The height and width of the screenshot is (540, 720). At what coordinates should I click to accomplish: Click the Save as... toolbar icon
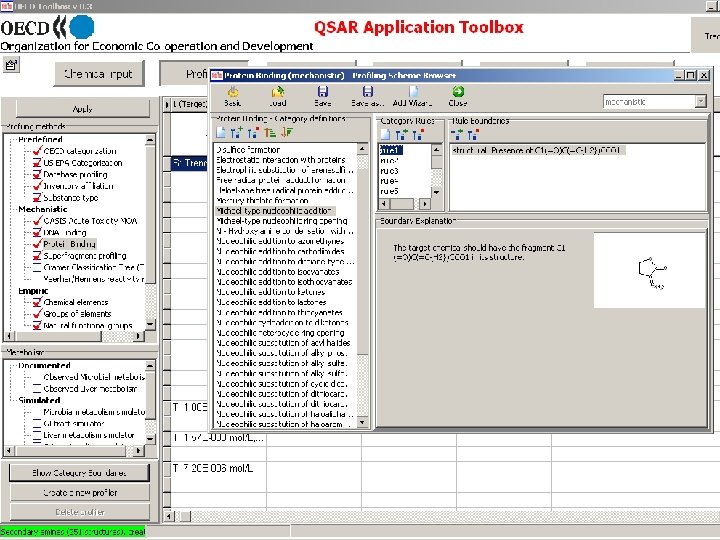(x=367, y=96)
